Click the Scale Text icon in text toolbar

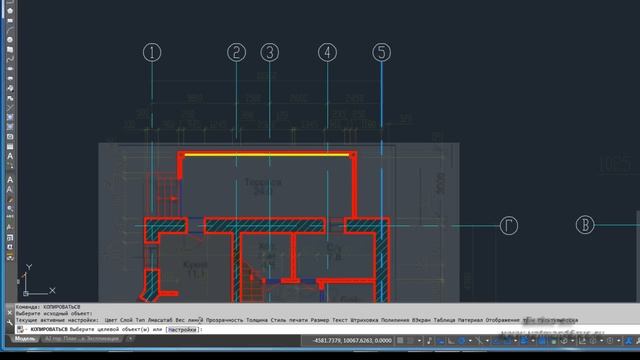pos(10,237)
